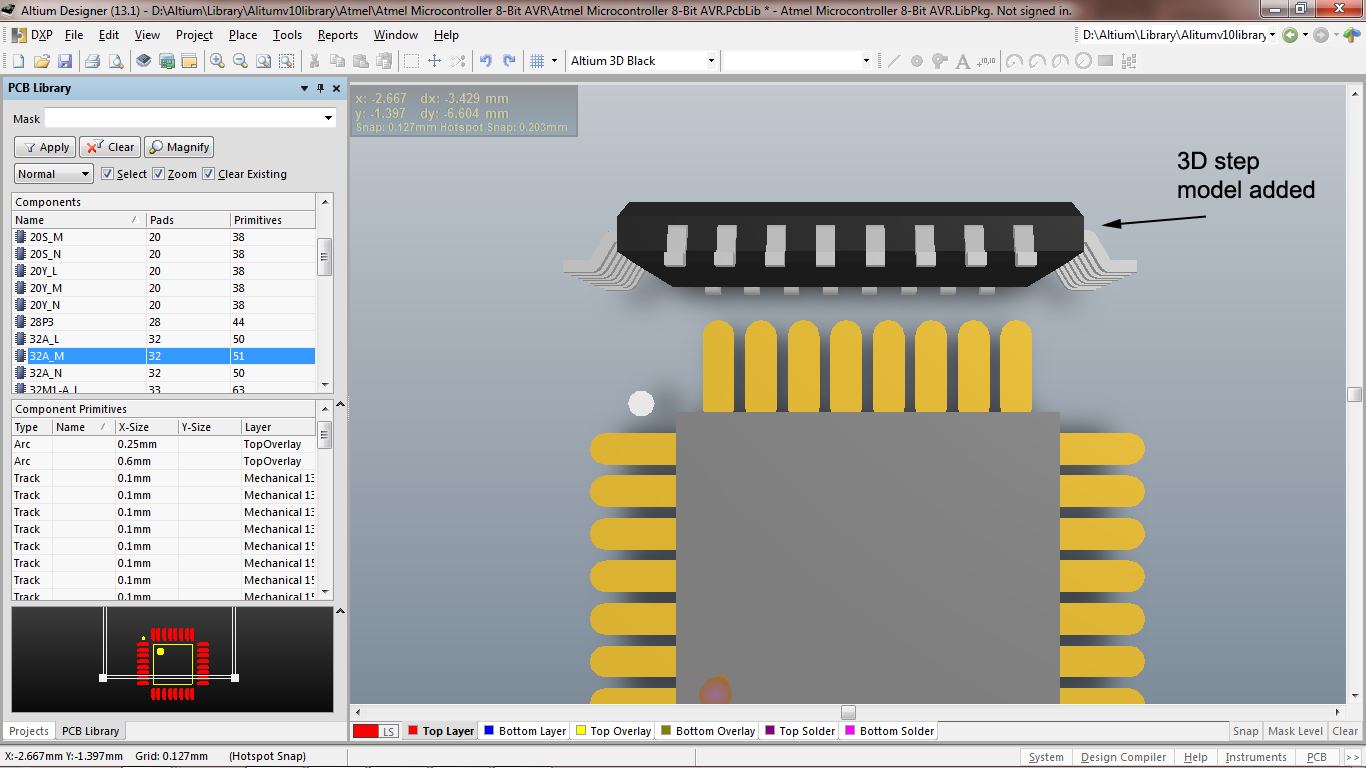The image size is (1366, 768).
Task: Click the Print icon in toolbar
Action: pos(92,61)
